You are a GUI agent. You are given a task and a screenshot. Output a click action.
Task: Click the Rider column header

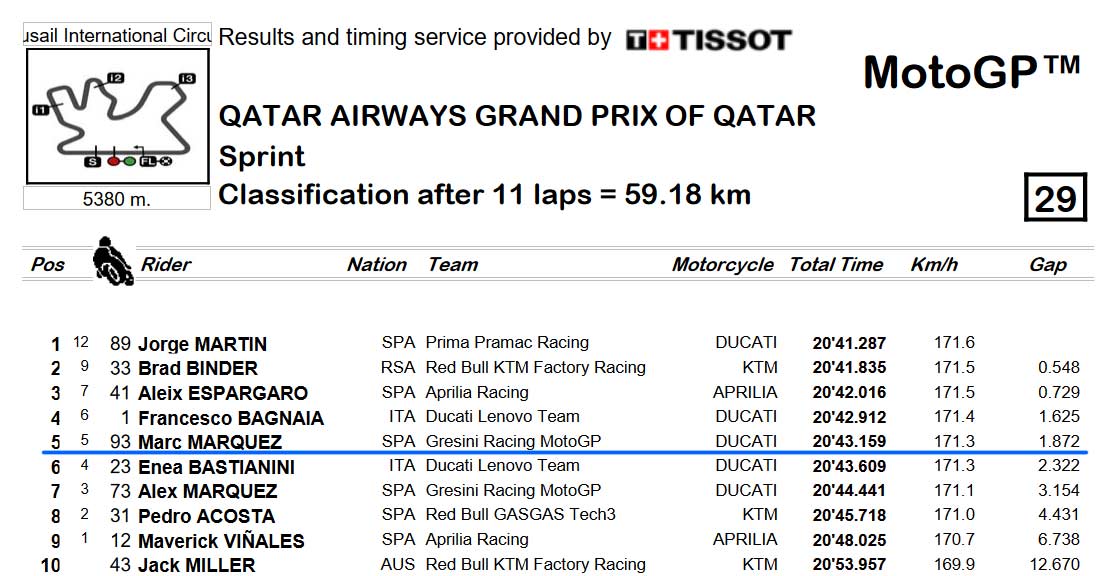(x=166, y=264)
